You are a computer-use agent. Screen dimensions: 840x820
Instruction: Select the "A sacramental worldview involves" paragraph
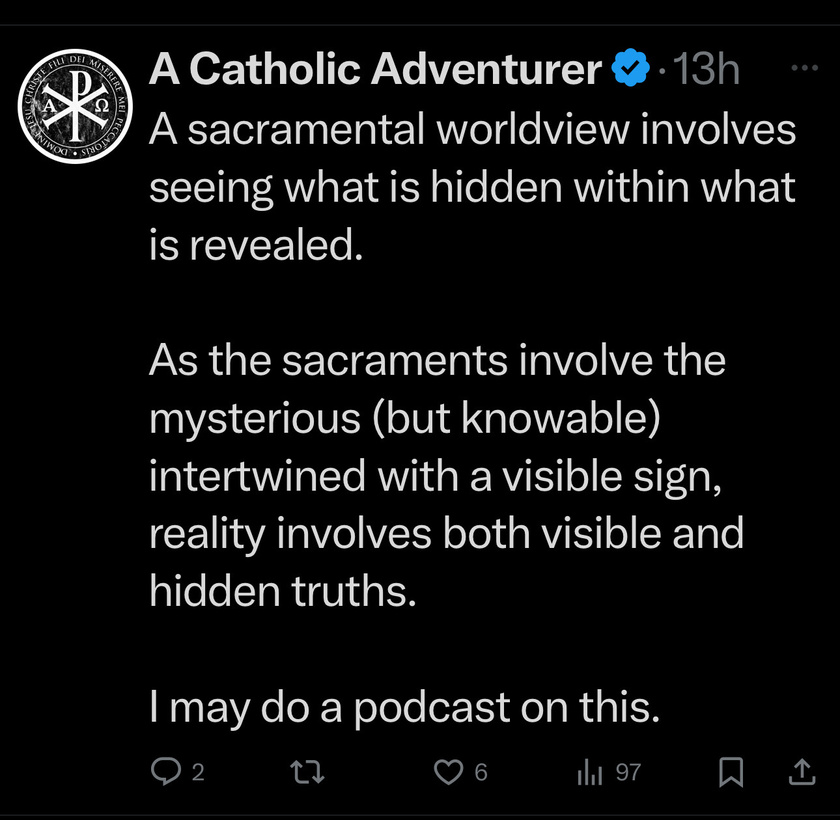pos(472,188)
